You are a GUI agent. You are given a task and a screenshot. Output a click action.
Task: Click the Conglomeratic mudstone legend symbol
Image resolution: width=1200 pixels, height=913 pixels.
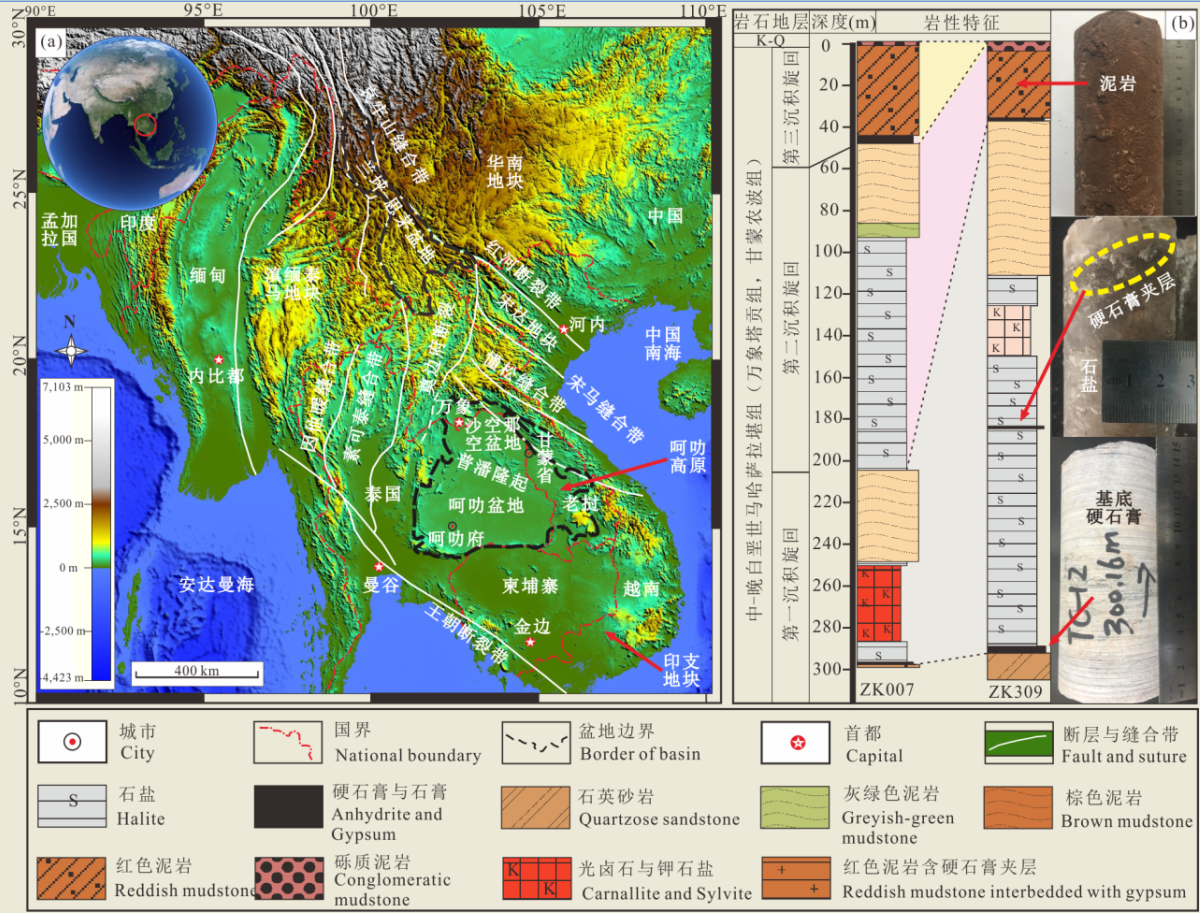(291, 875)
